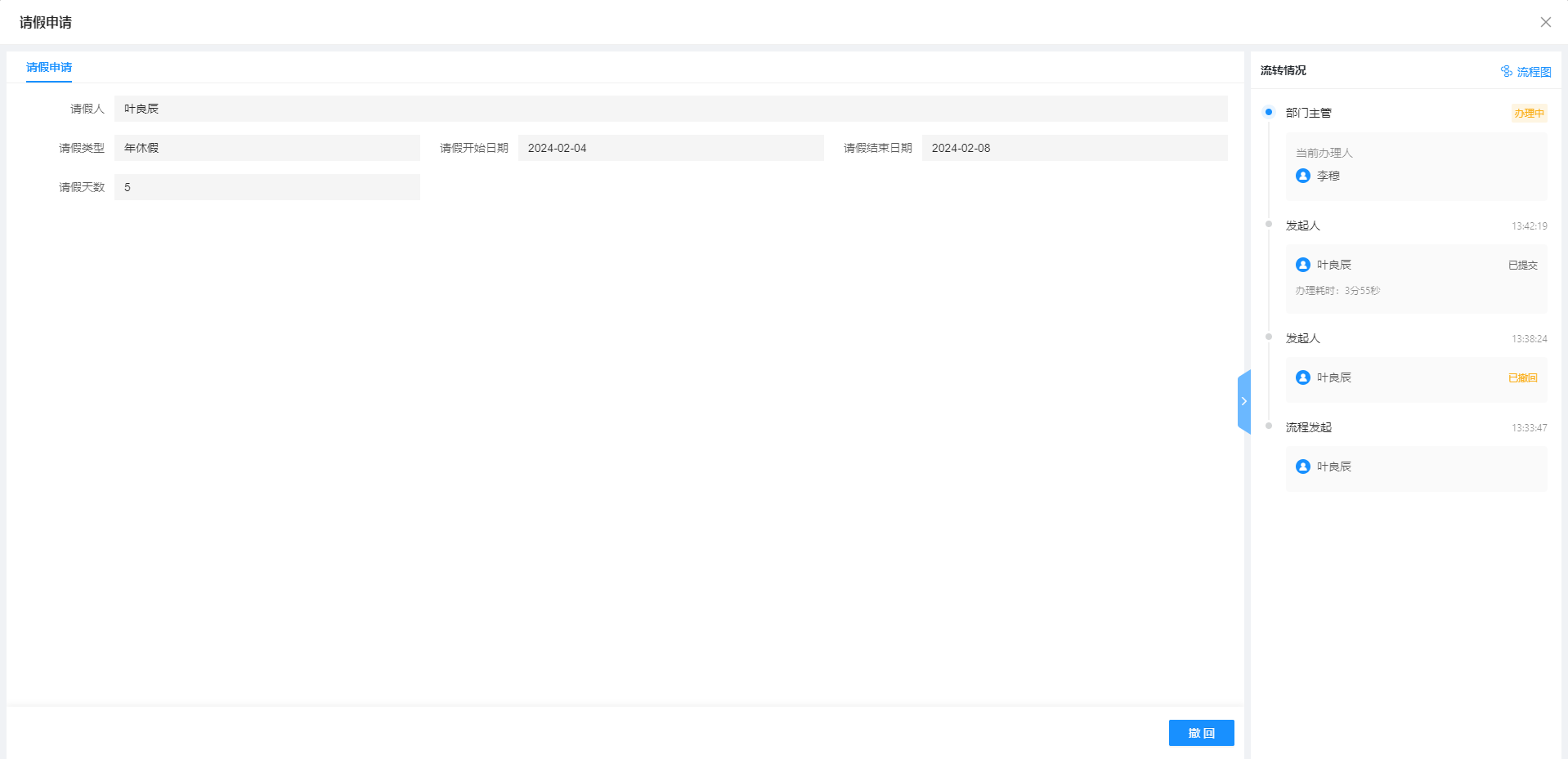
Task: Click the 请假开始日期 field
Action: (x=670, y=148)
